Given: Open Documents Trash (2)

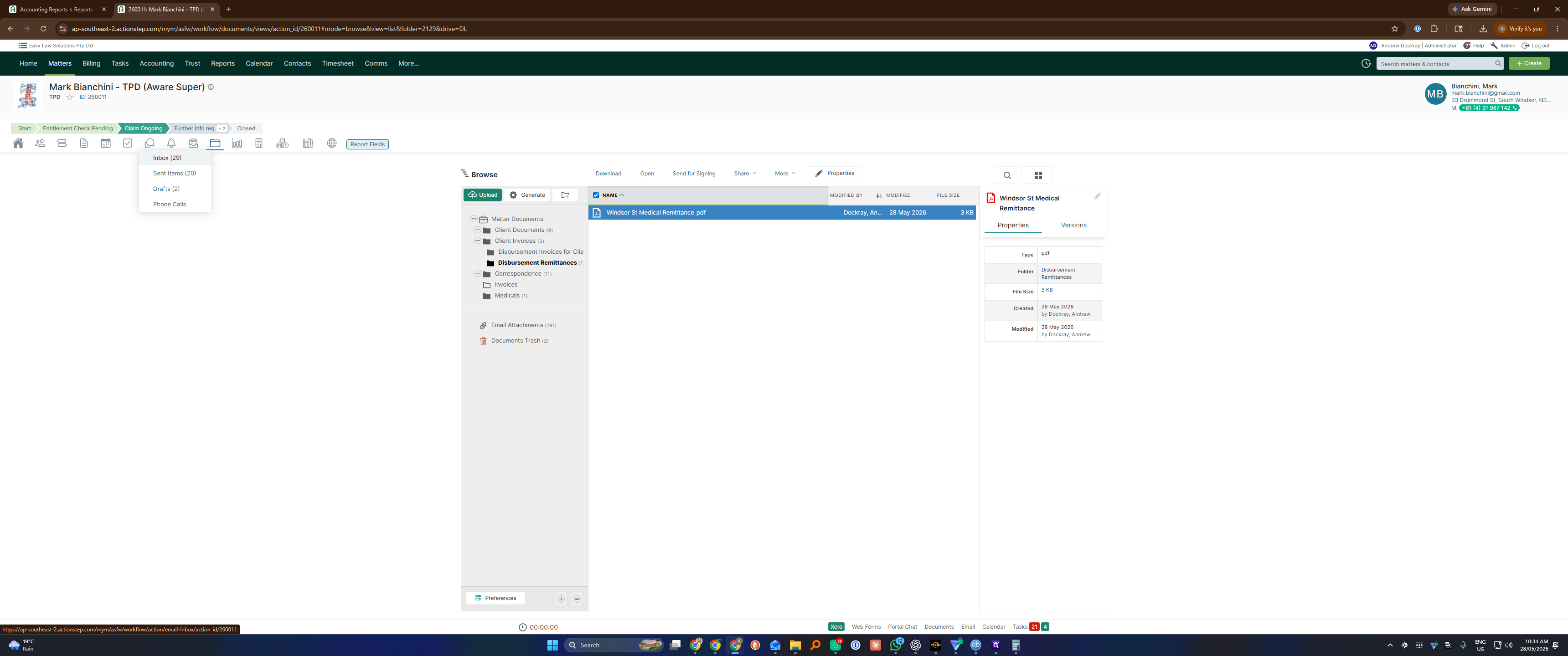Looking at the screenshot, I should point(519,341).
